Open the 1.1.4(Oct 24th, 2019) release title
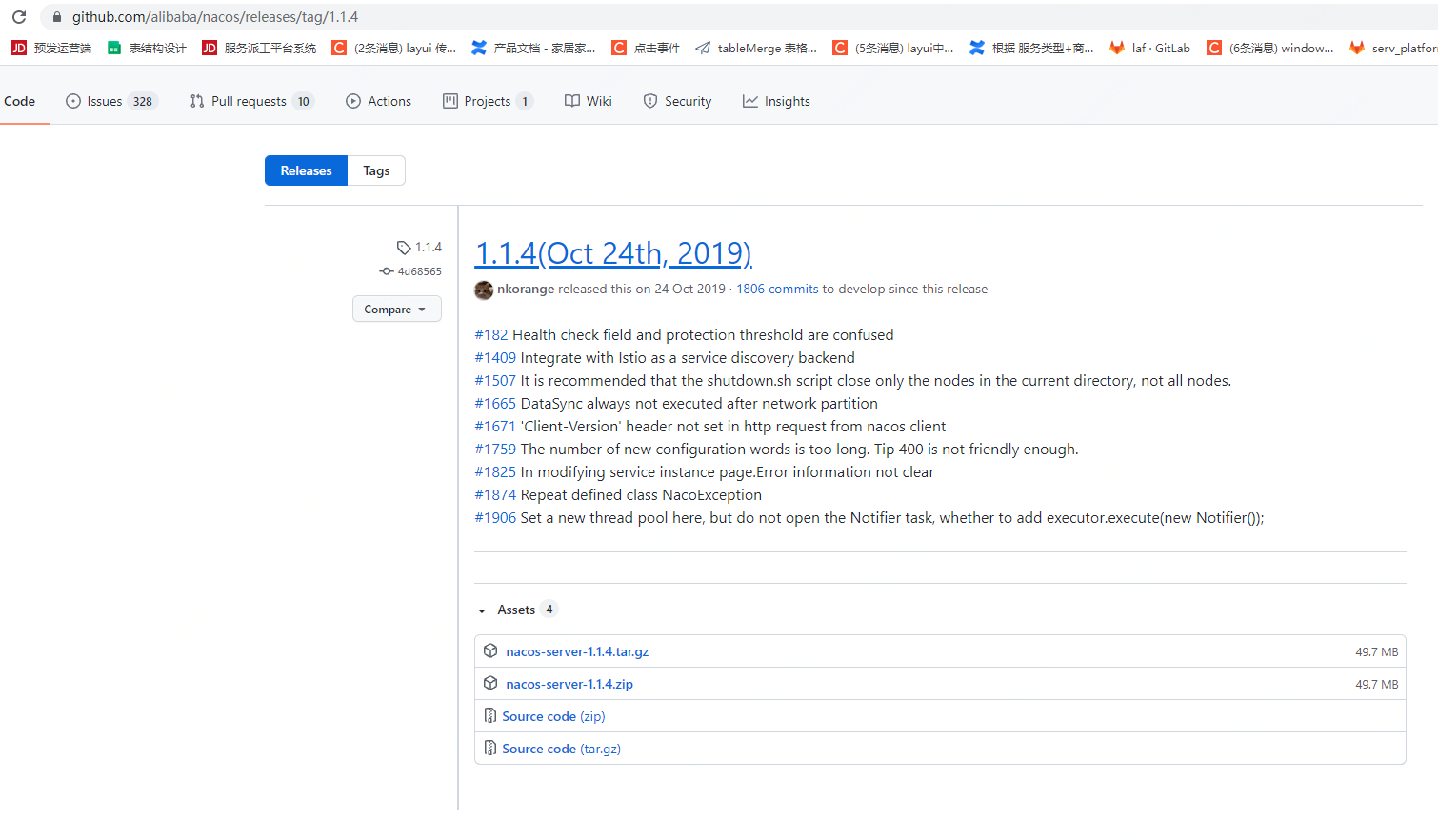This screenshot has height=840, width=1438. [613, 253]
